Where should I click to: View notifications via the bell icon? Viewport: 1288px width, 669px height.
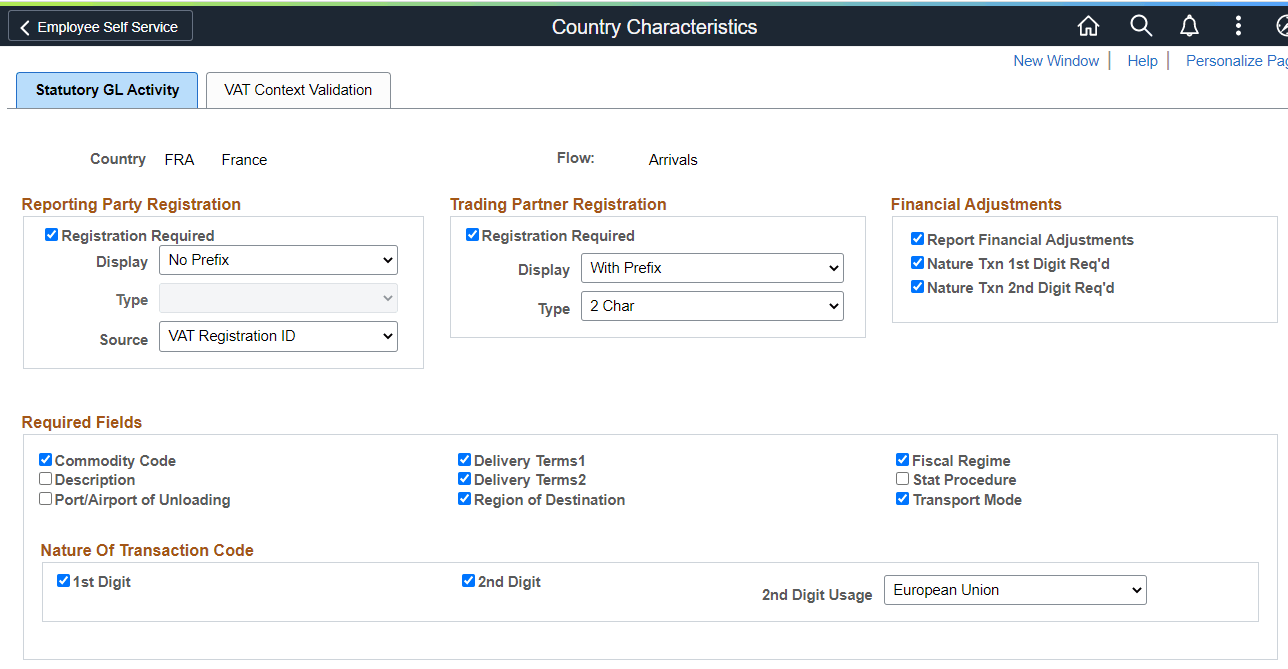click(x=1189, y=26)
